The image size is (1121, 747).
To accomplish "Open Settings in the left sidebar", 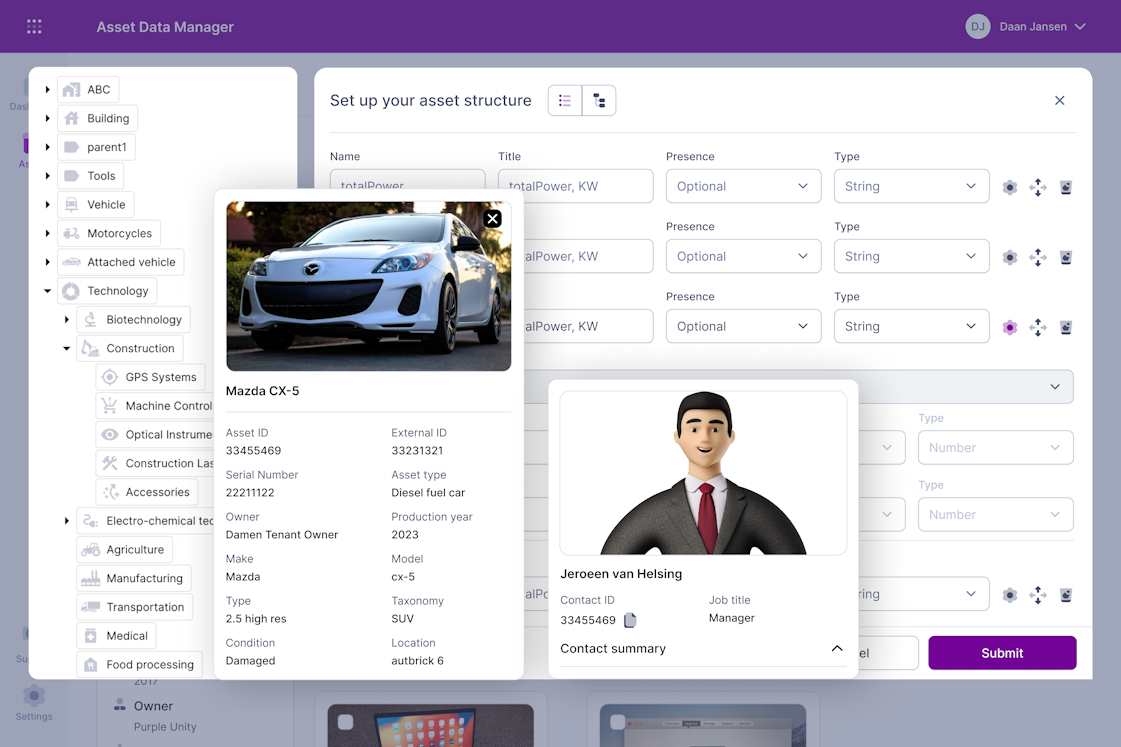I will [x=34, y=703].
